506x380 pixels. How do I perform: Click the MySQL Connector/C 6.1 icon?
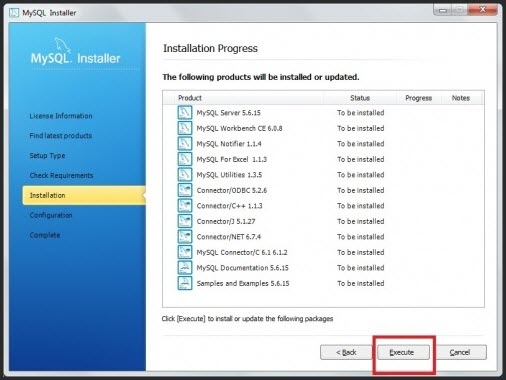(x=185, y=252)
